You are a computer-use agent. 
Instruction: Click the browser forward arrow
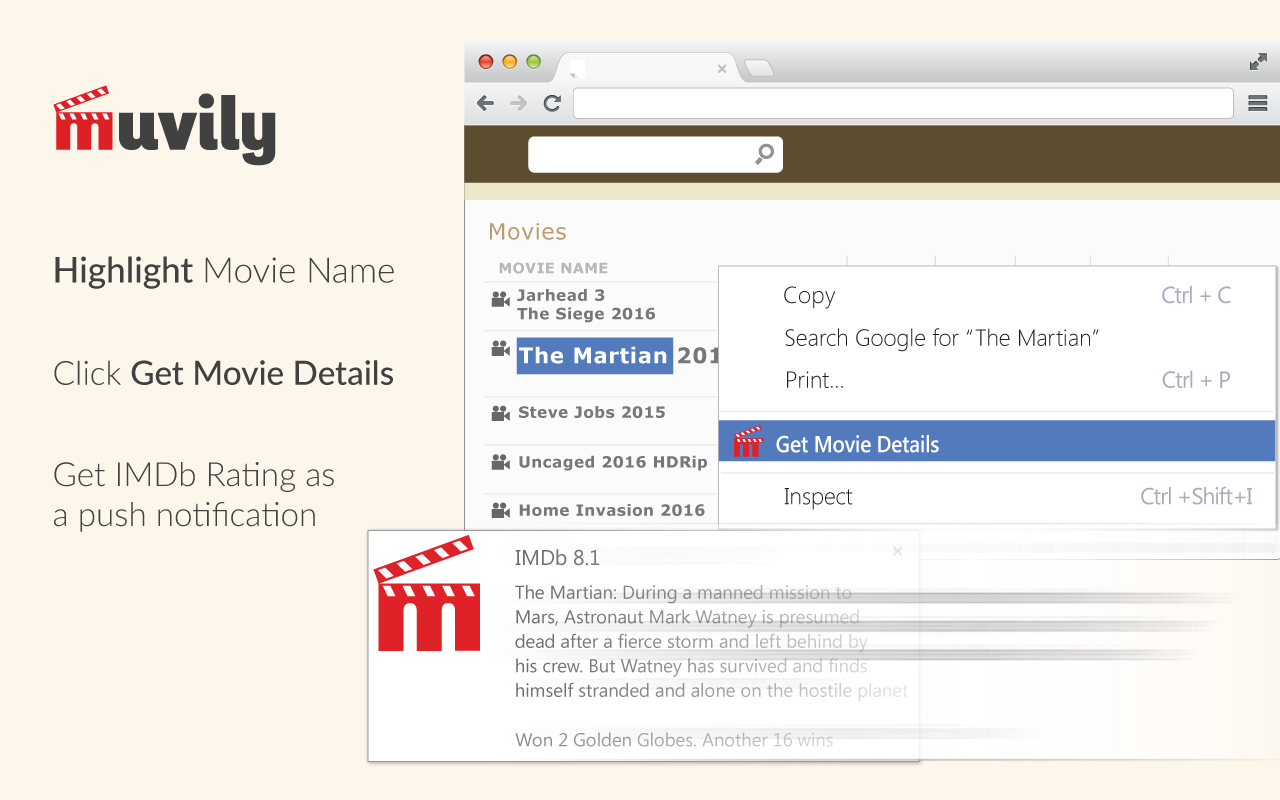click(x=518, y=103)
